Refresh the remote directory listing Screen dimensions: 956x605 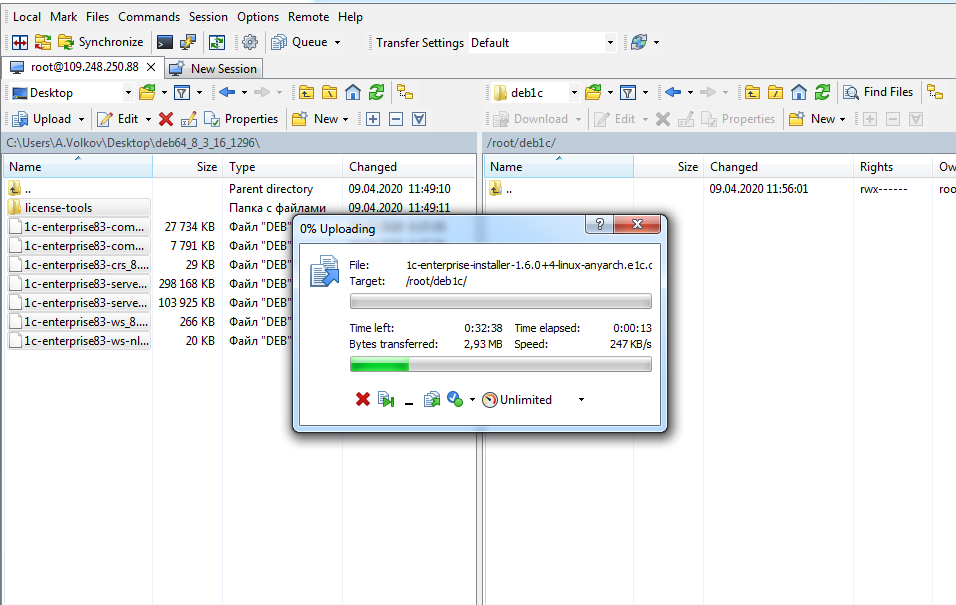tap(821, 92)
